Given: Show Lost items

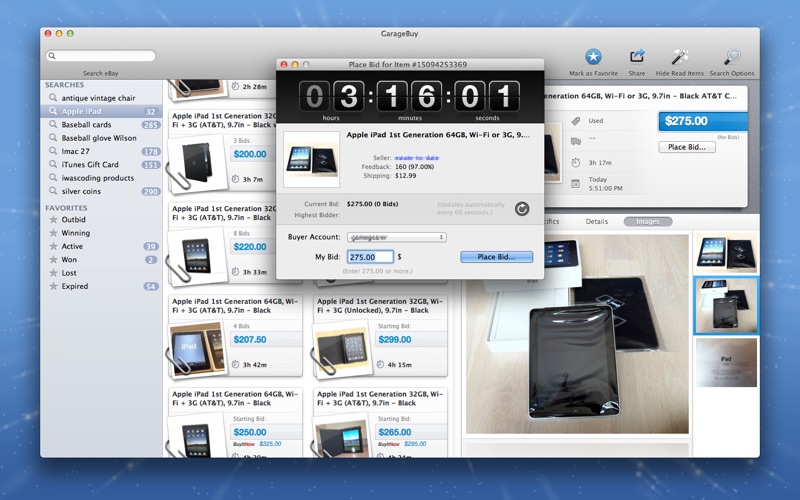Looking at the screenshot, I should coord(101,272).
